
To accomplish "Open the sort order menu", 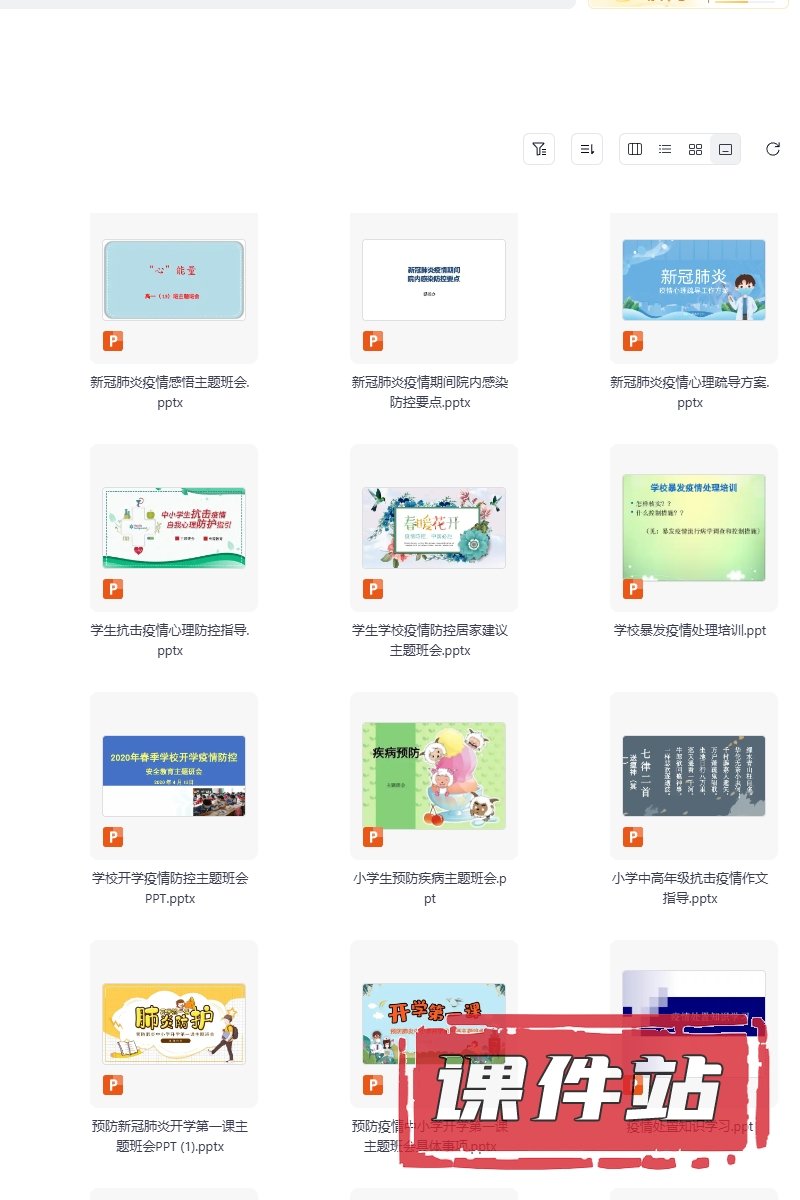I will click(587, 149).
